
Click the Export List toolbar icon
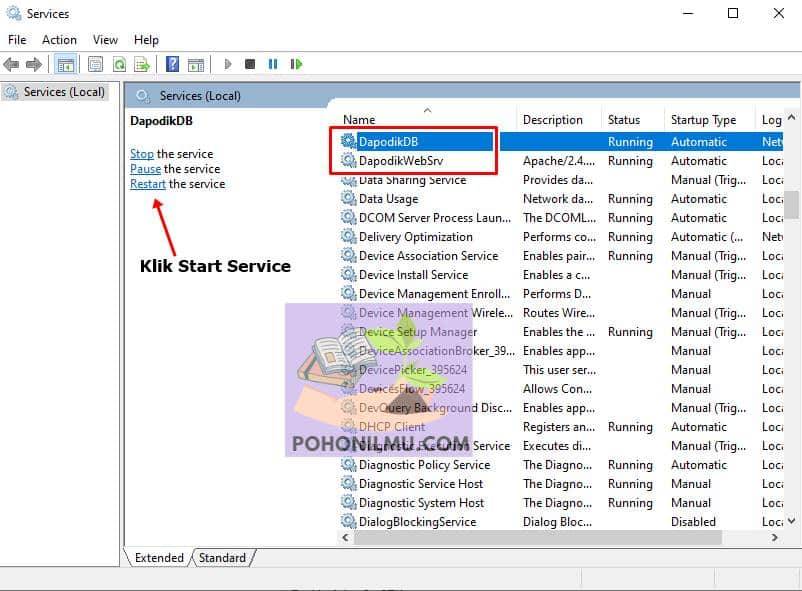142,64
